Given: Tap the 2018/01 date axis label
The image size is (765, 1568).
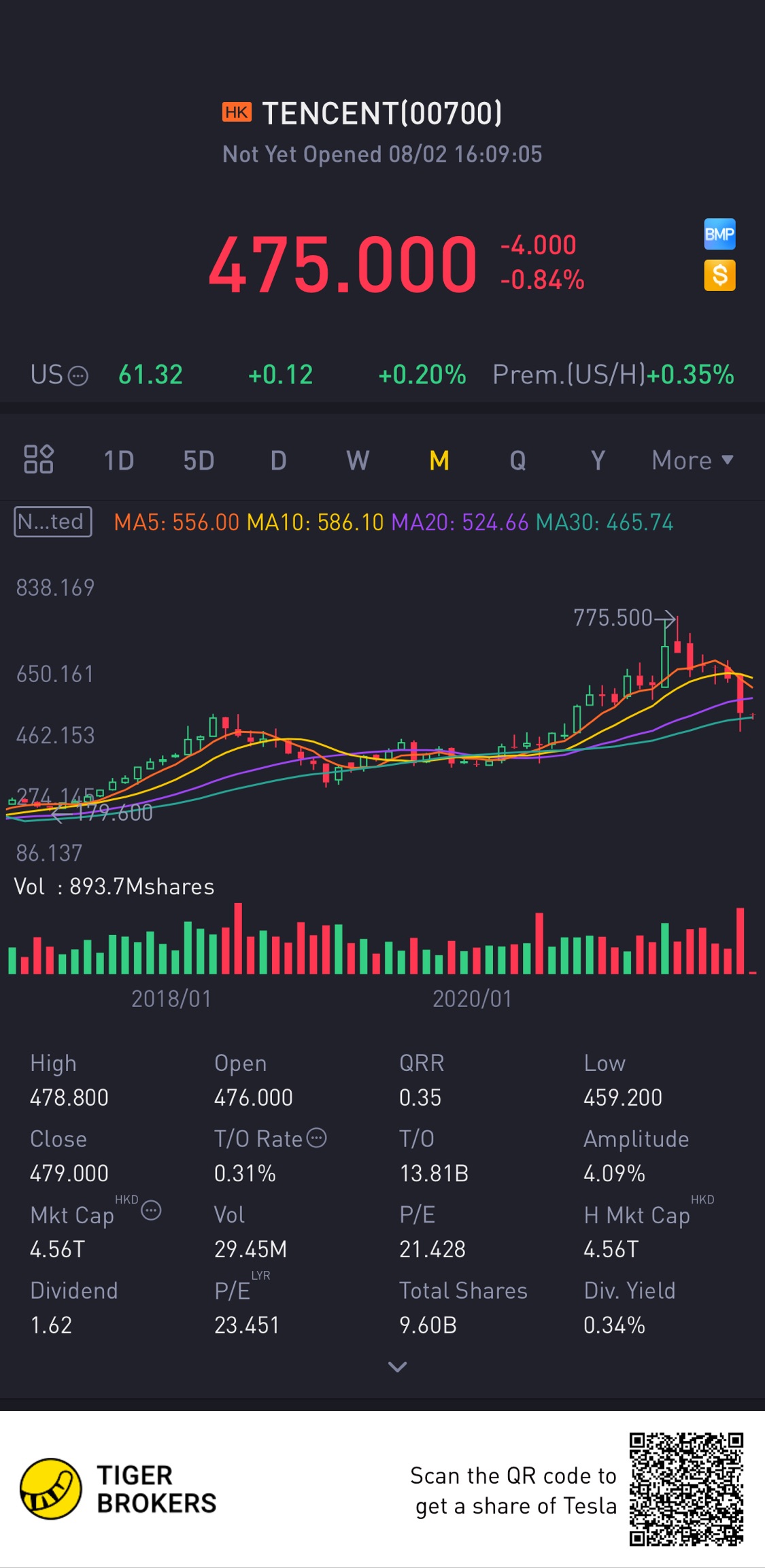Looking at the screenshot, I should (171, 998).
